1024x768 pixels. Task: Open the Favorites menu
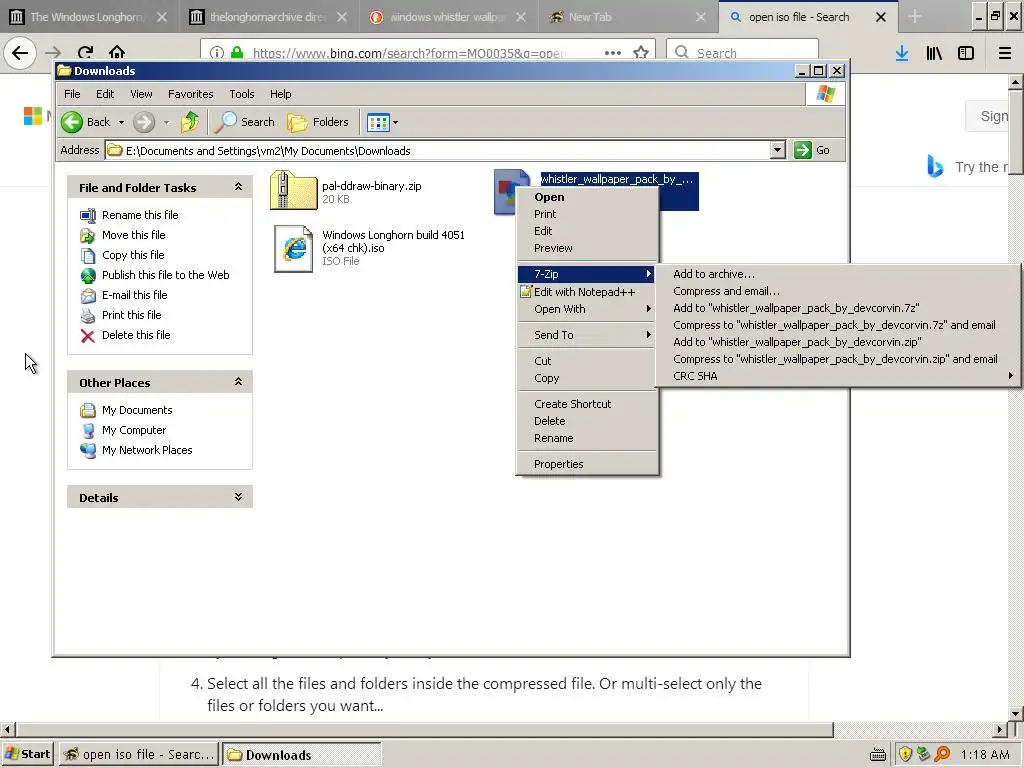pyautogui.click(x=191, y=94)
